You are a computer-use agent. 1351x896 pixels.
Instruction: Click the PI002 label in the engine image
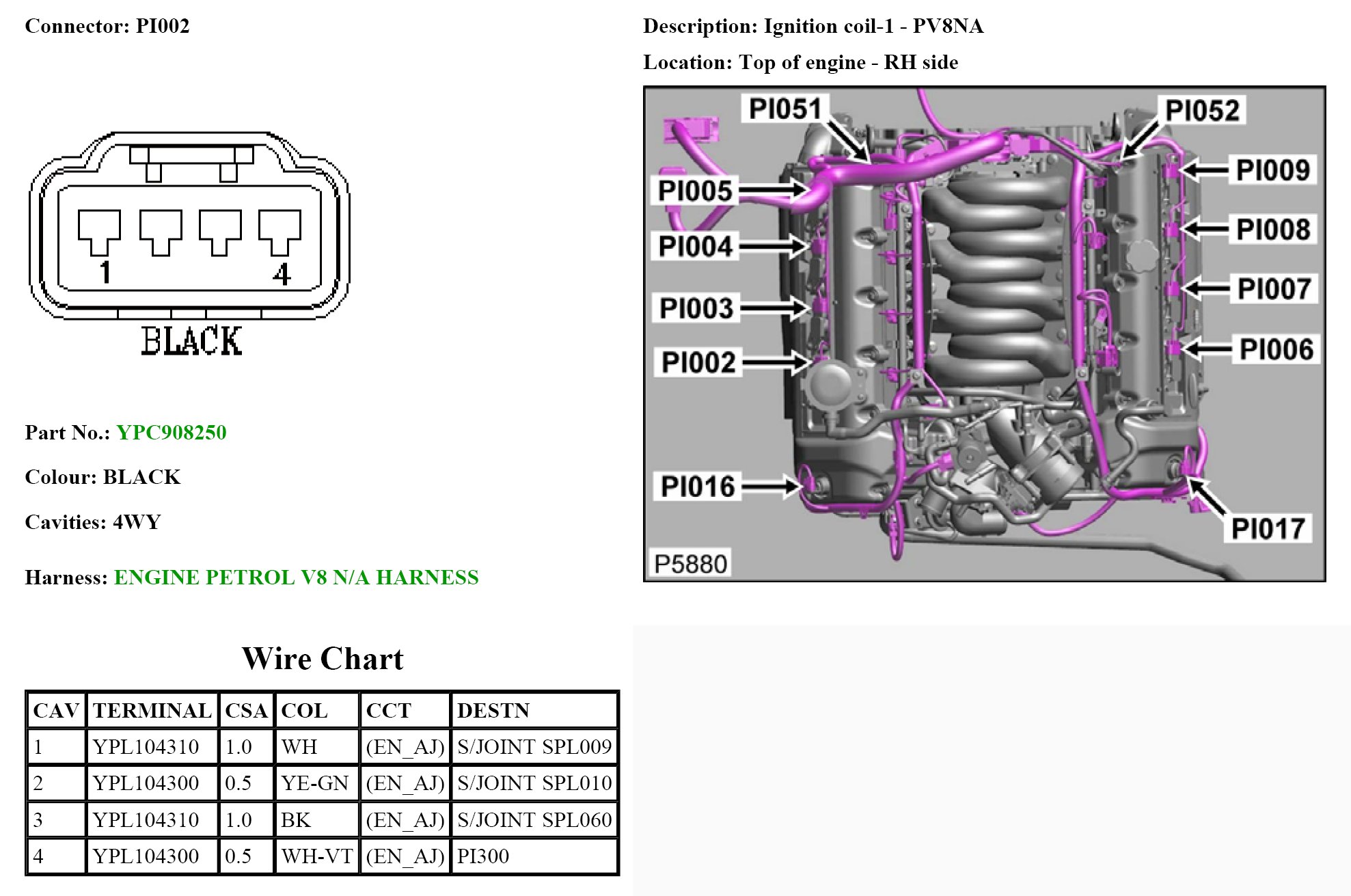click(698, 362)
